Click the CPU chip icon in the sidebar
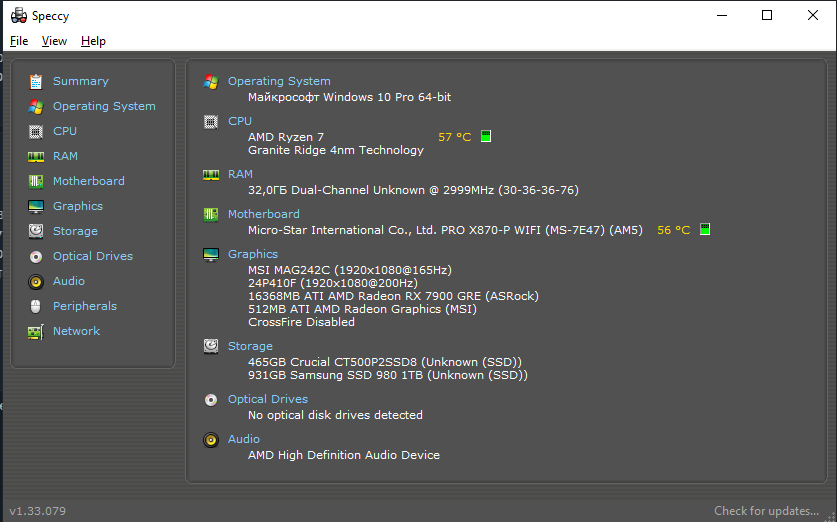Screen dimensions: 837x522 click(x=36, y=131)
